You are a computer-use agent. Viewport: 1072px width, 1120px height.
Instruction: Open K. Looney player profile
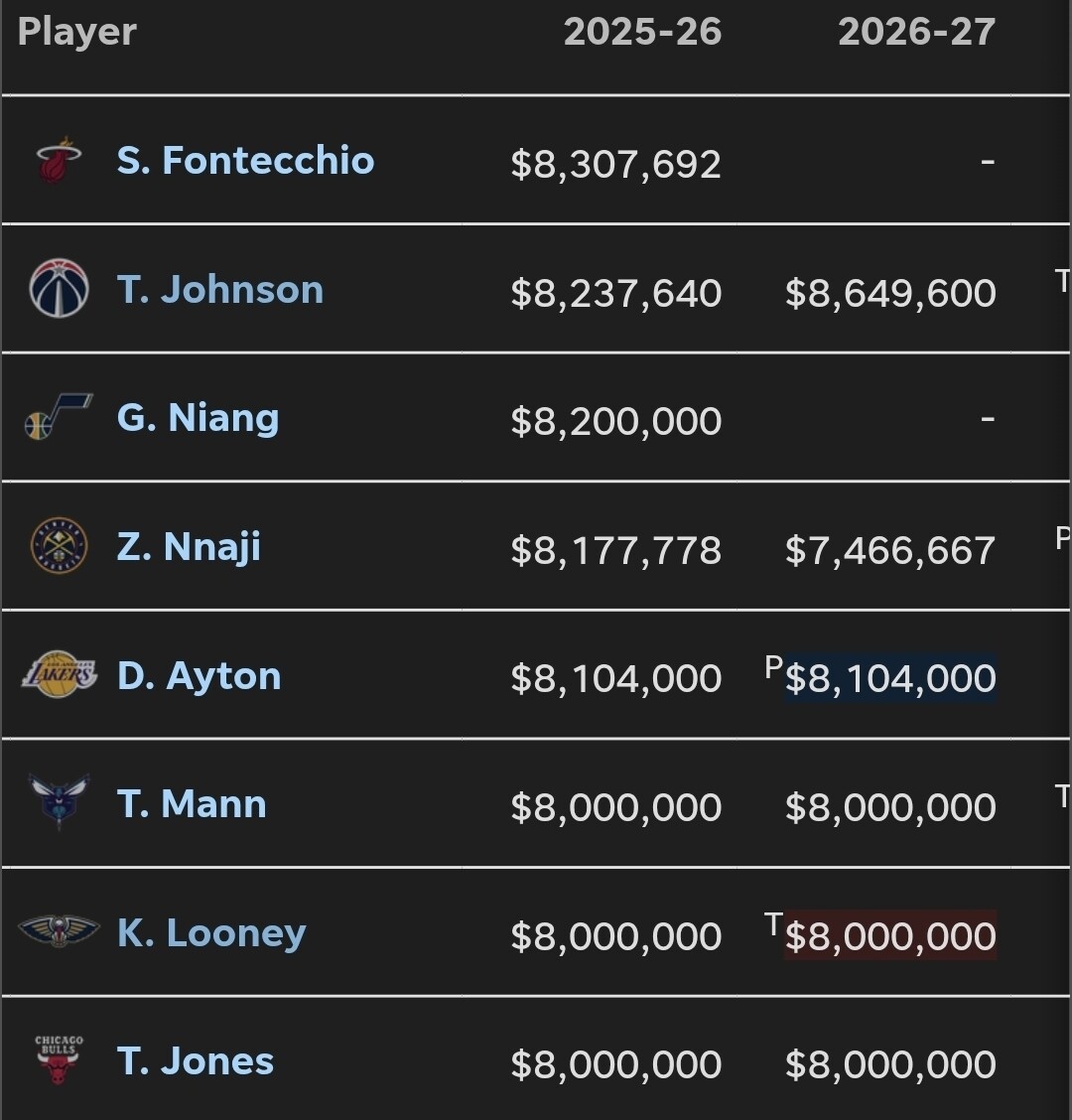point(211,933)
